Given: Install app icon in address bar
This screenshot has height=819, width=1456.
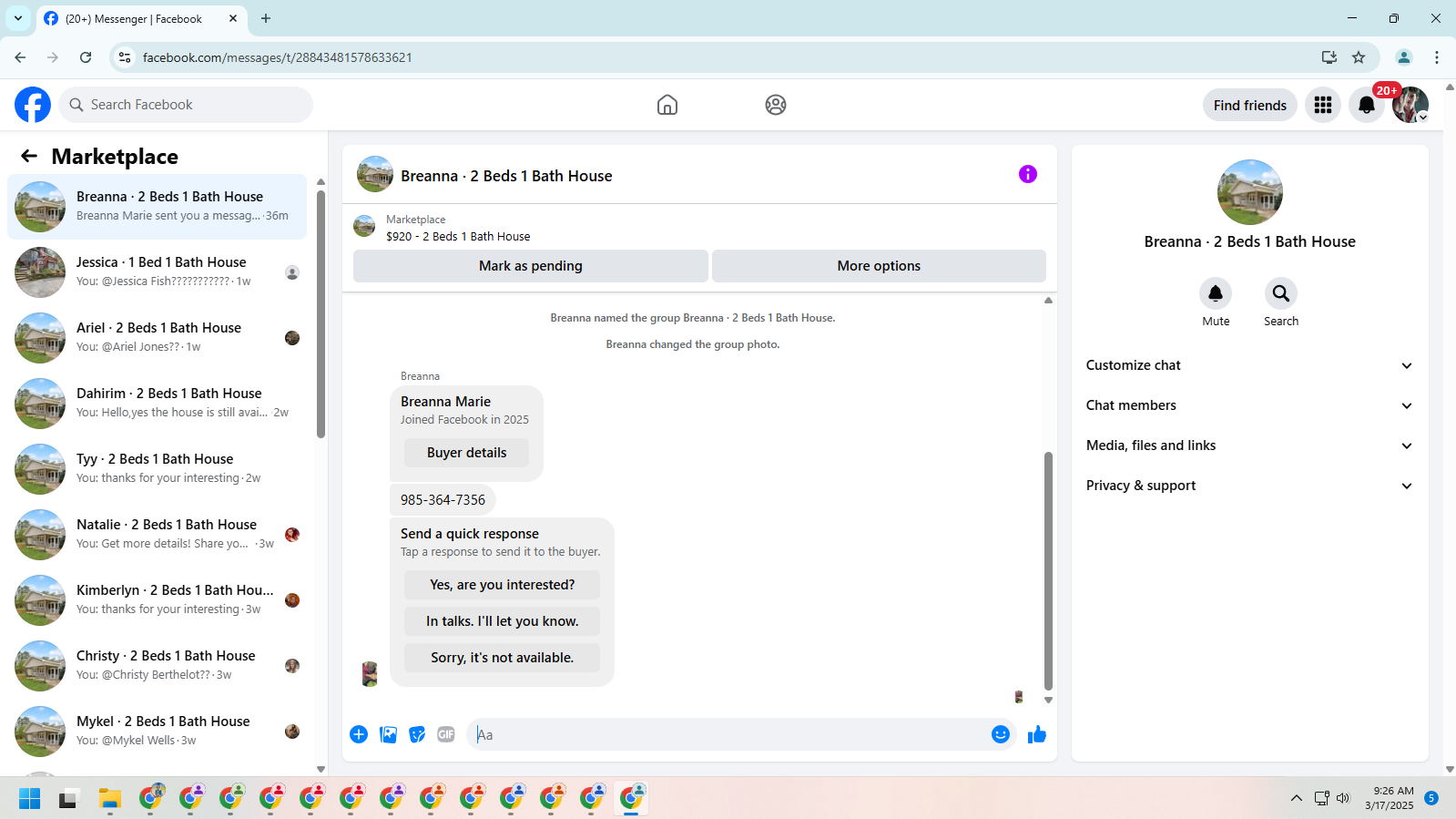Looking at the screenshot, I should click(x=1329, y=57).
